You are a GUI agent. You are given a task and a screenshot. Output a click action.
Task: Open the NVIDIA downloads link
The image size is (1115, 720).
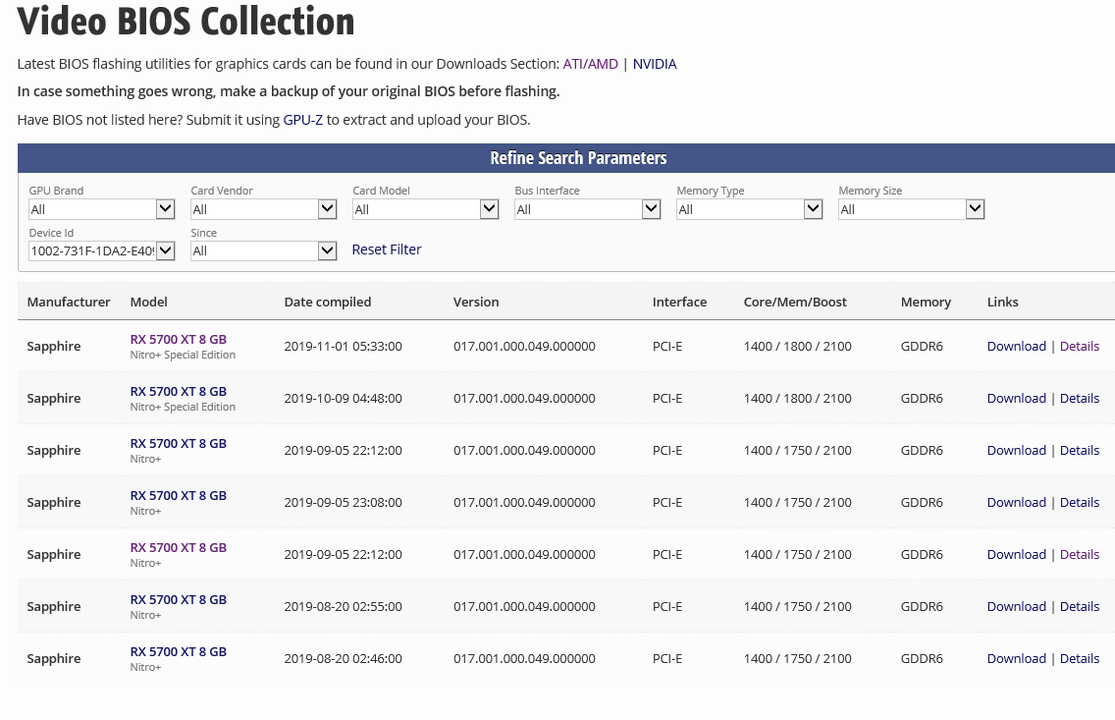pyautogui.click(x=655, y=64)
